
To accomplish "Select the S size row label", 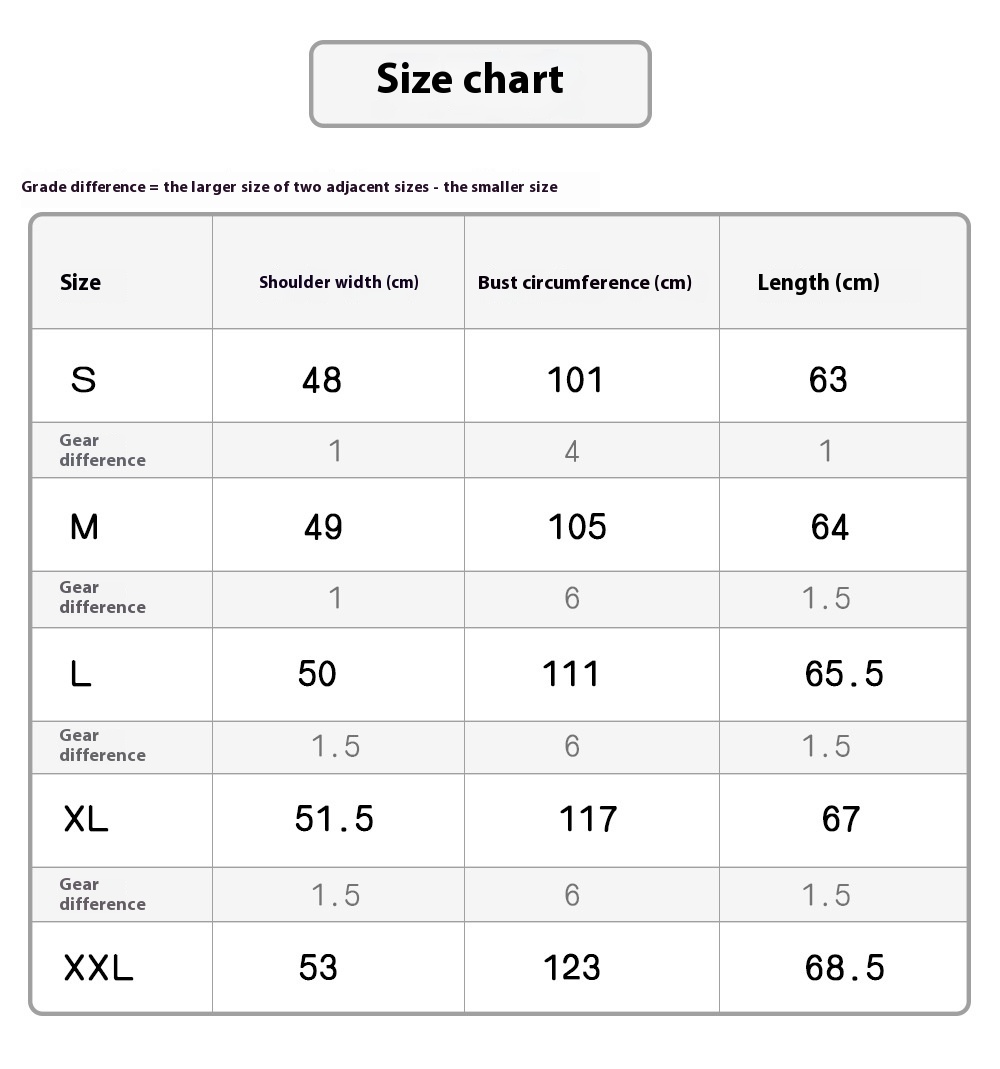I will [84, 380].
